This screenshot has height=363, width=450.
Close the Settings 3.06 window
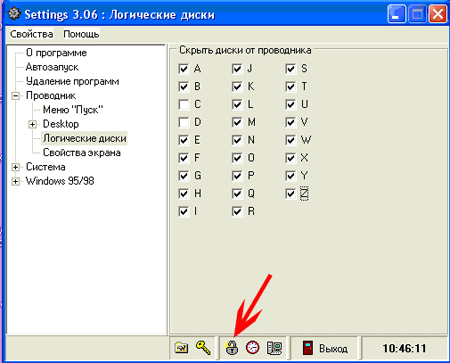pos(438,14)
